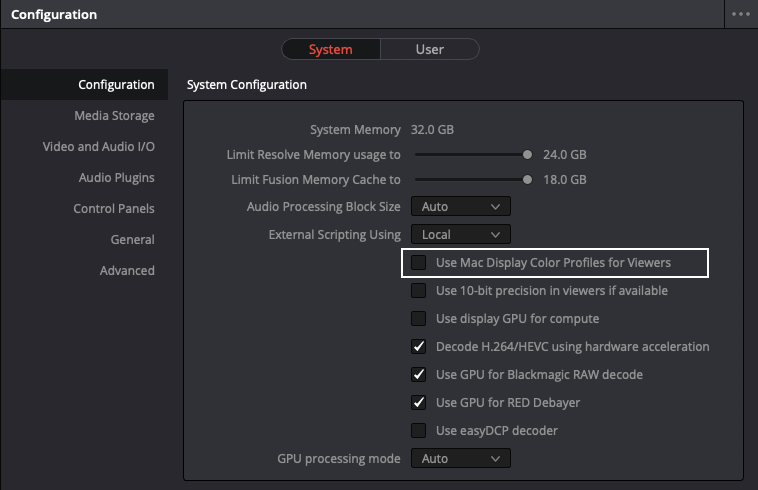Uncheck Decode H.264/HEVC hardware acceleration
Viewport: 758px width, 490px height.
[419, 346]
